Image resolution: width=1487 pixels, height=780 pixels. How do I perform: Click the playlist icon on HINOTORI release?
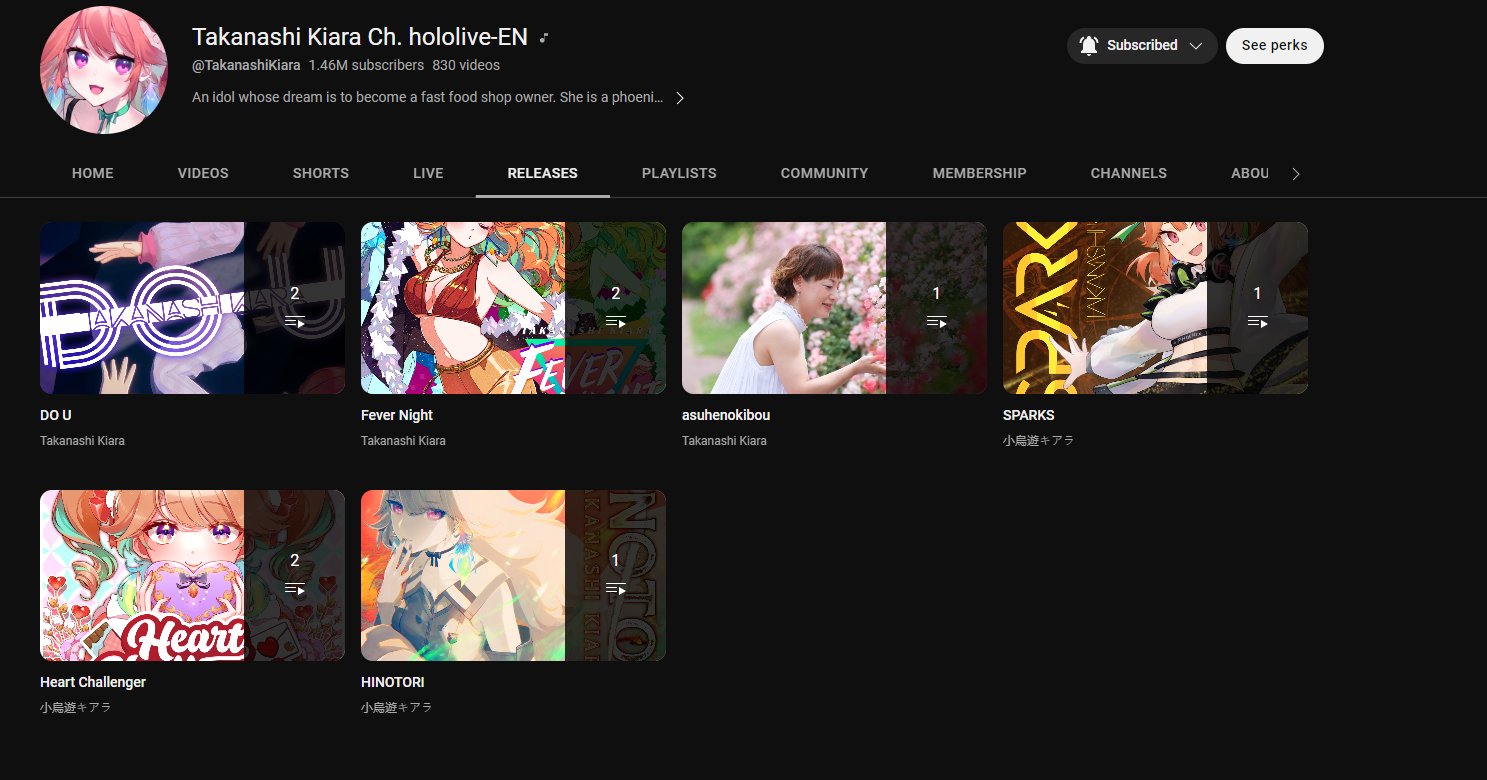coord(616,589)
